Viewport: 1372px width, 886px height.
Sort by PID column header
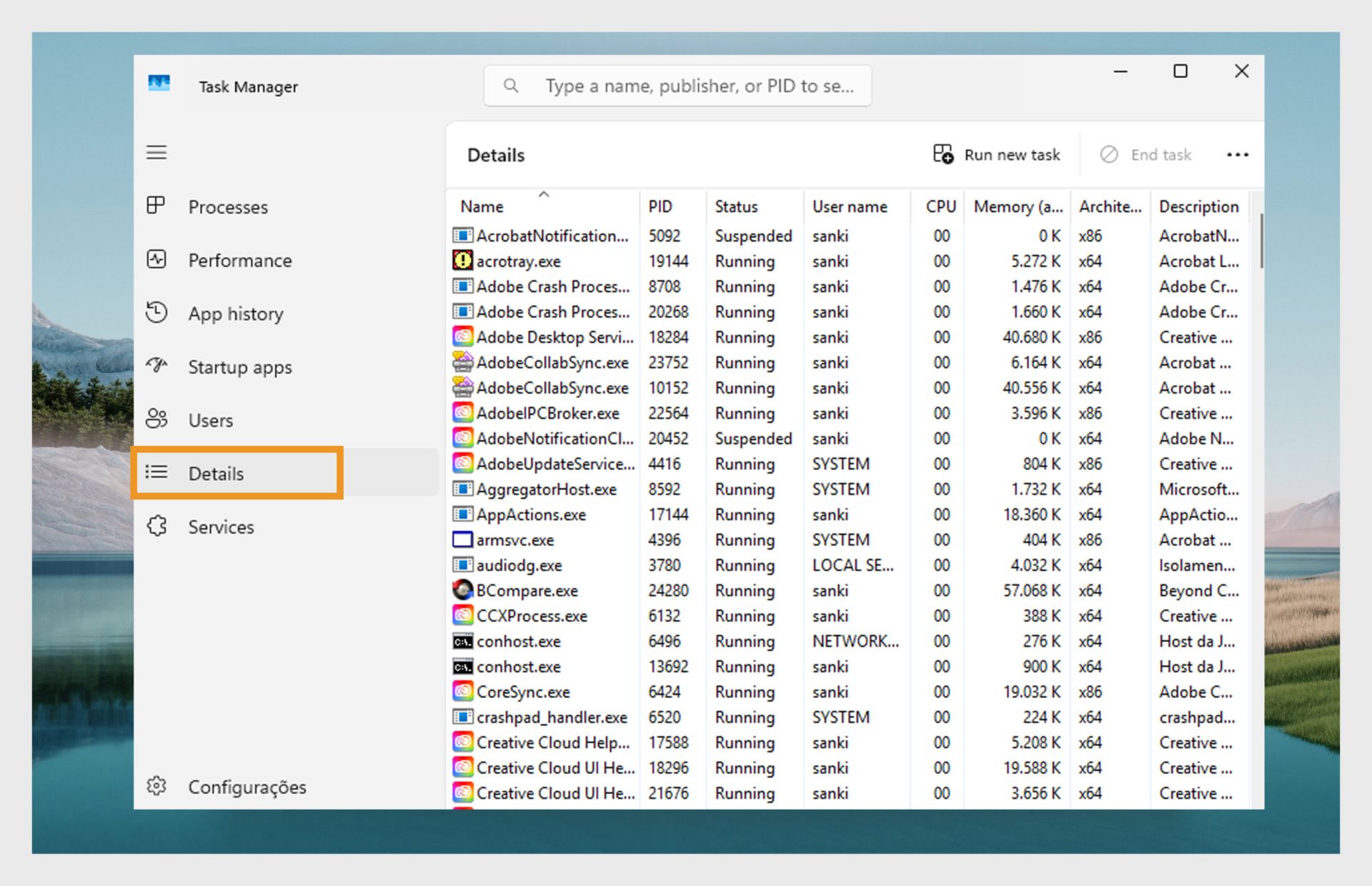(660, 206)
